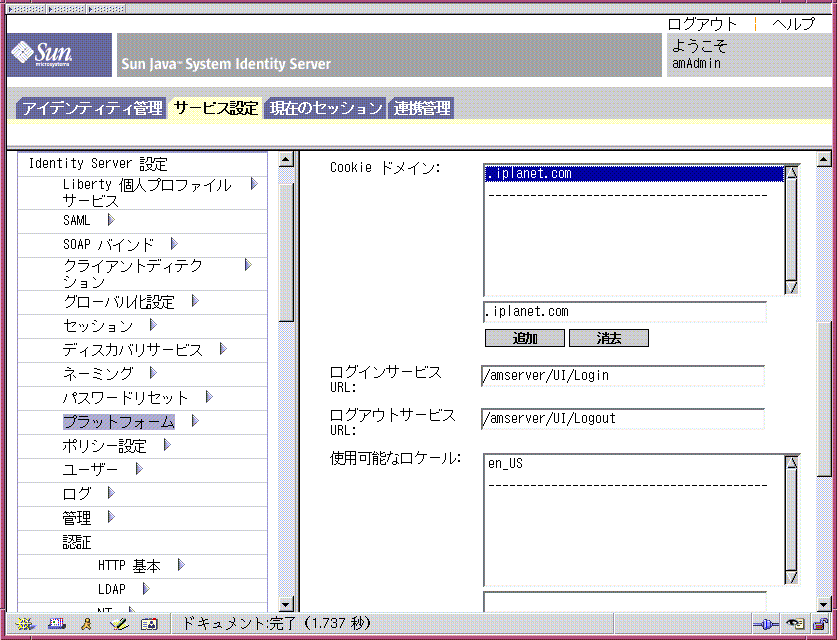This screenshot has height=640, width=837.
Task: Open the ディスカバリサービス arrow
Action: pos(223,349)
